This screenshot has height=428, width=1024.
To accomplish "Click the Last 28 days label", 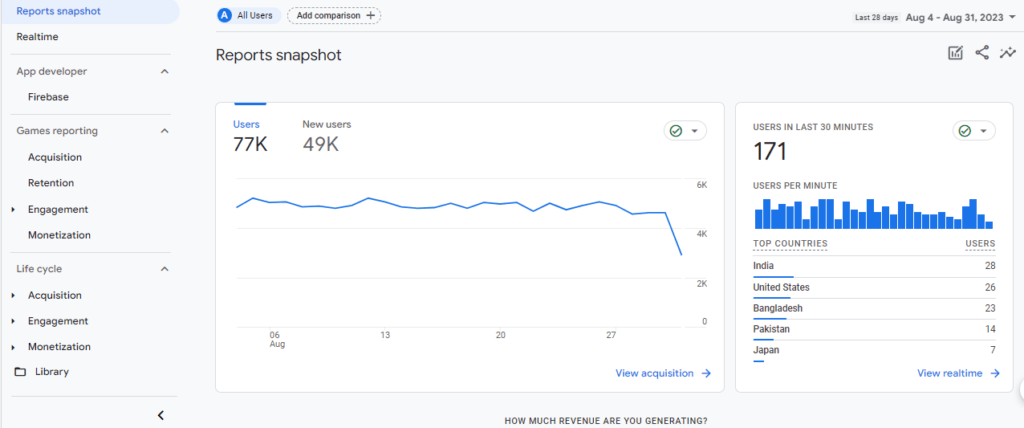I will point(878,18).
